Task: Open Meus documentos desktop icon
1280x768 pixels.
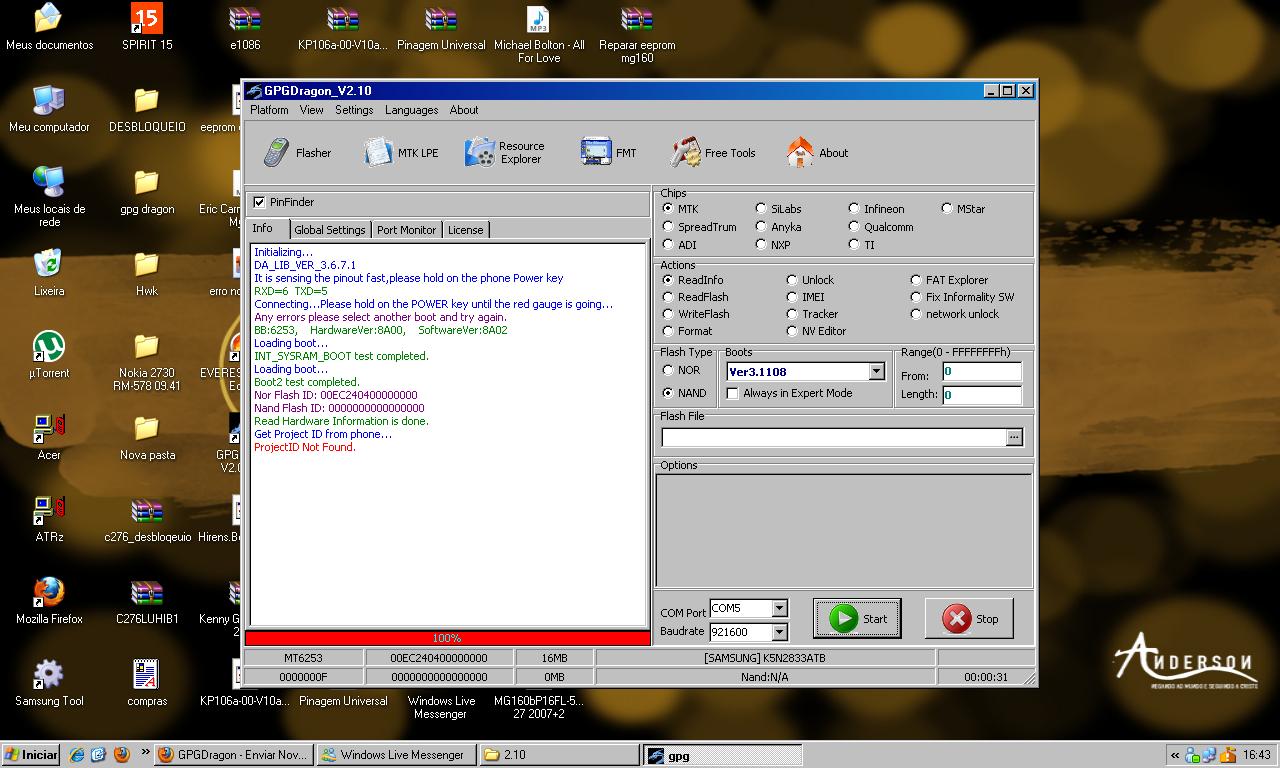Action: 49,29
